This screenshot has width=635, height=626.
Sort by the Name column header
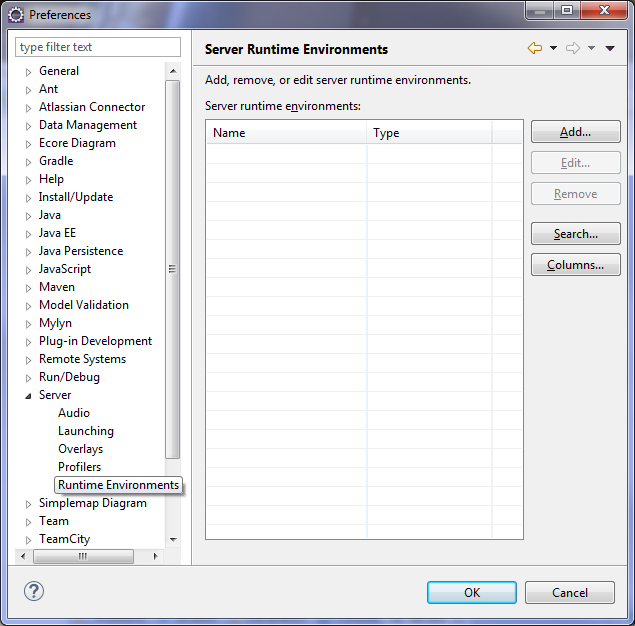(286, 133)
